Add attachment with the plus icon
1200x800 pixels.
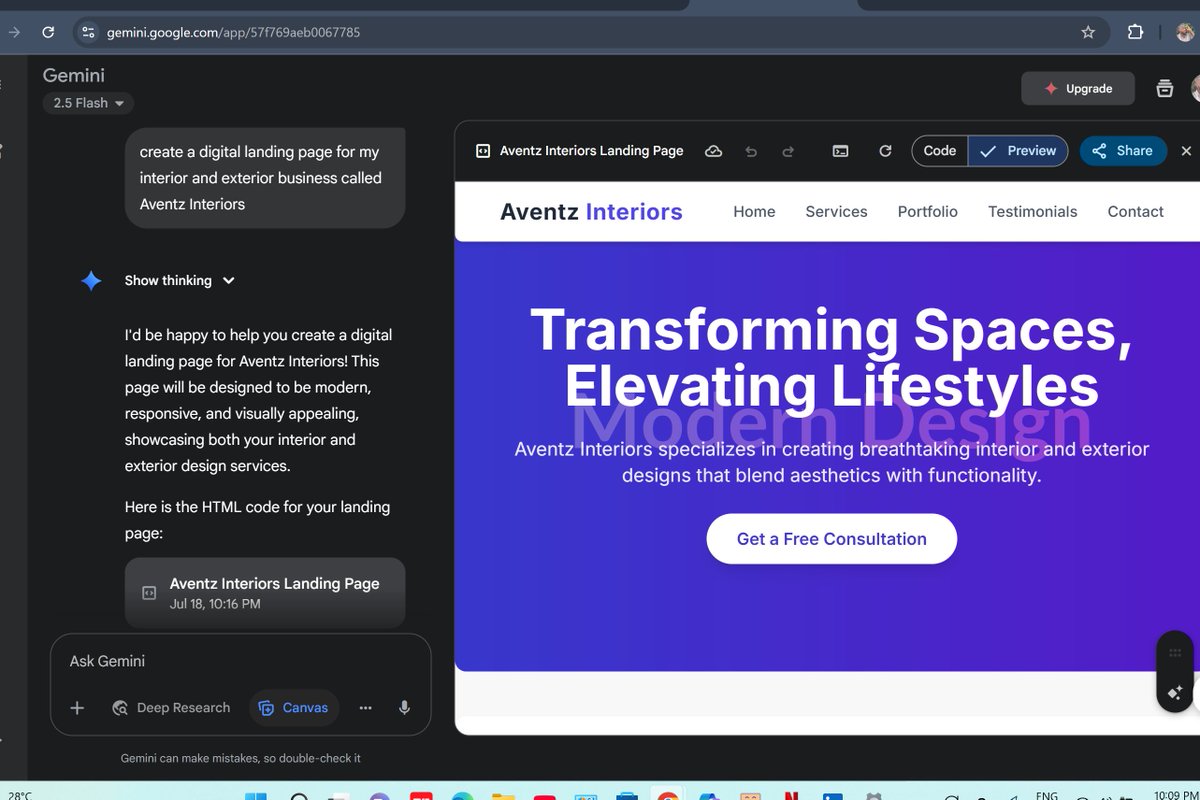point(77,708)
